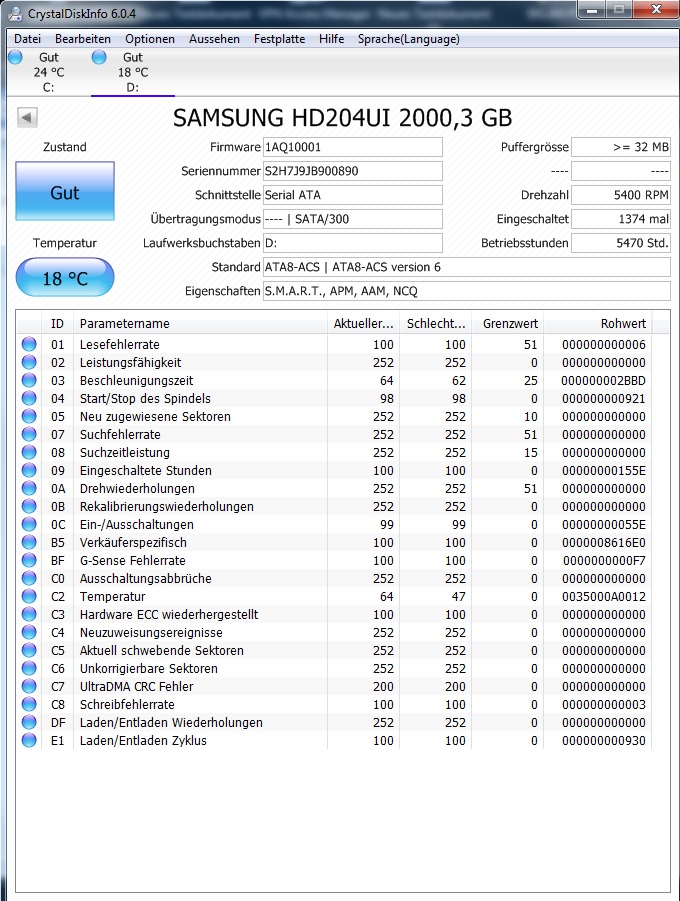Image resolution: width=680 pixels, height=901 pixels.
Task: Click the CrystalDiskInfo title bar app icon
Action: point(16,13)
